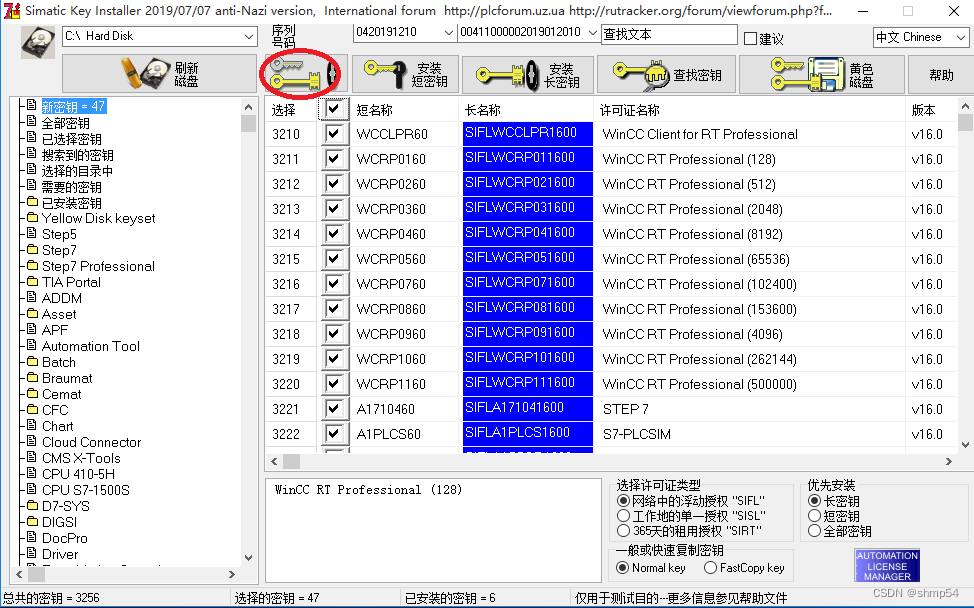974x608 pixels.
Task: Select 短密钥 short key priority radio
Action: (x=814, y=515)
